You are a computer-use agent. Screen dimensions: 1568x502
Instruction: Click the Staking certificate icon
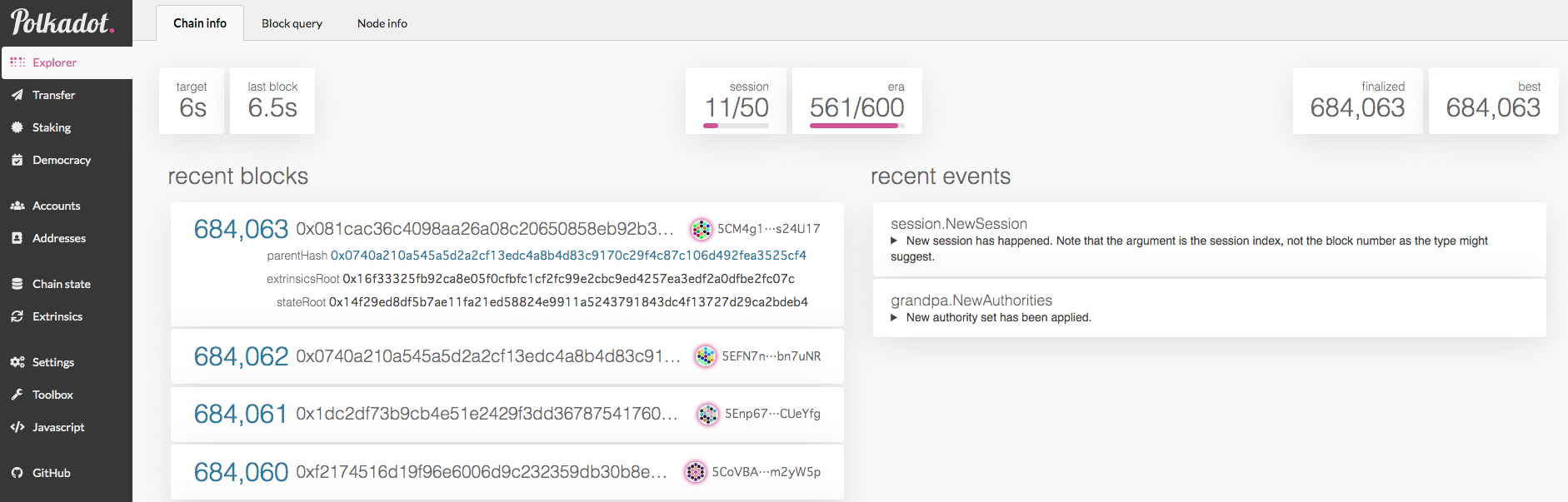(17, 127)
